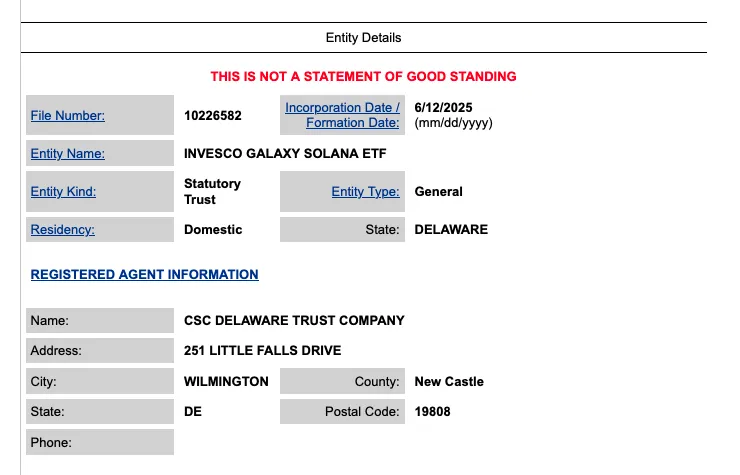740x475 pixels.
Task: Click the DELAWARE state value
Action: click(451, 229)
